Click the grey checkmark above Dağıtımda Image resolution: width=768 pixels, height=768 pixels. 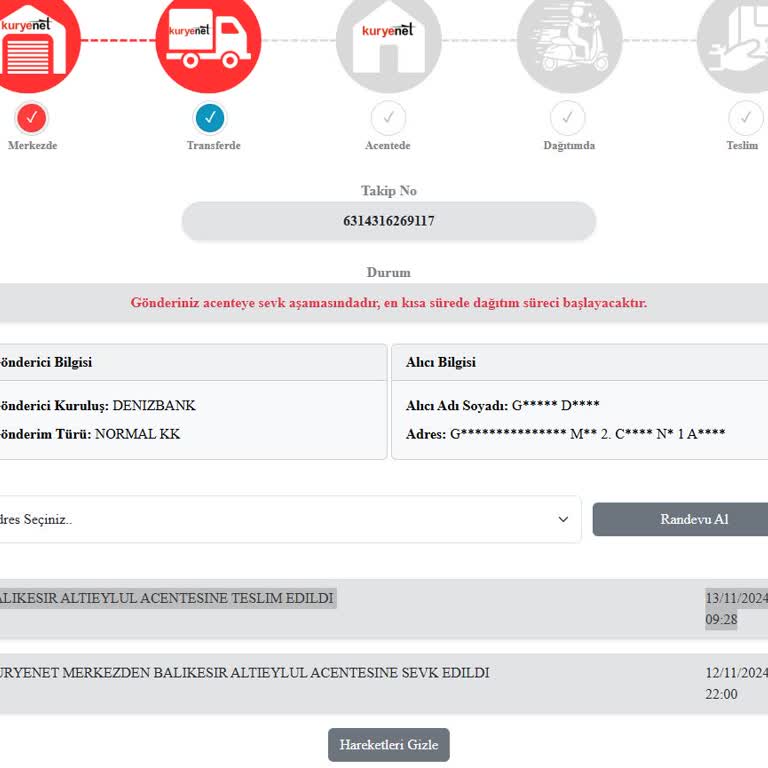pos(567,118)
